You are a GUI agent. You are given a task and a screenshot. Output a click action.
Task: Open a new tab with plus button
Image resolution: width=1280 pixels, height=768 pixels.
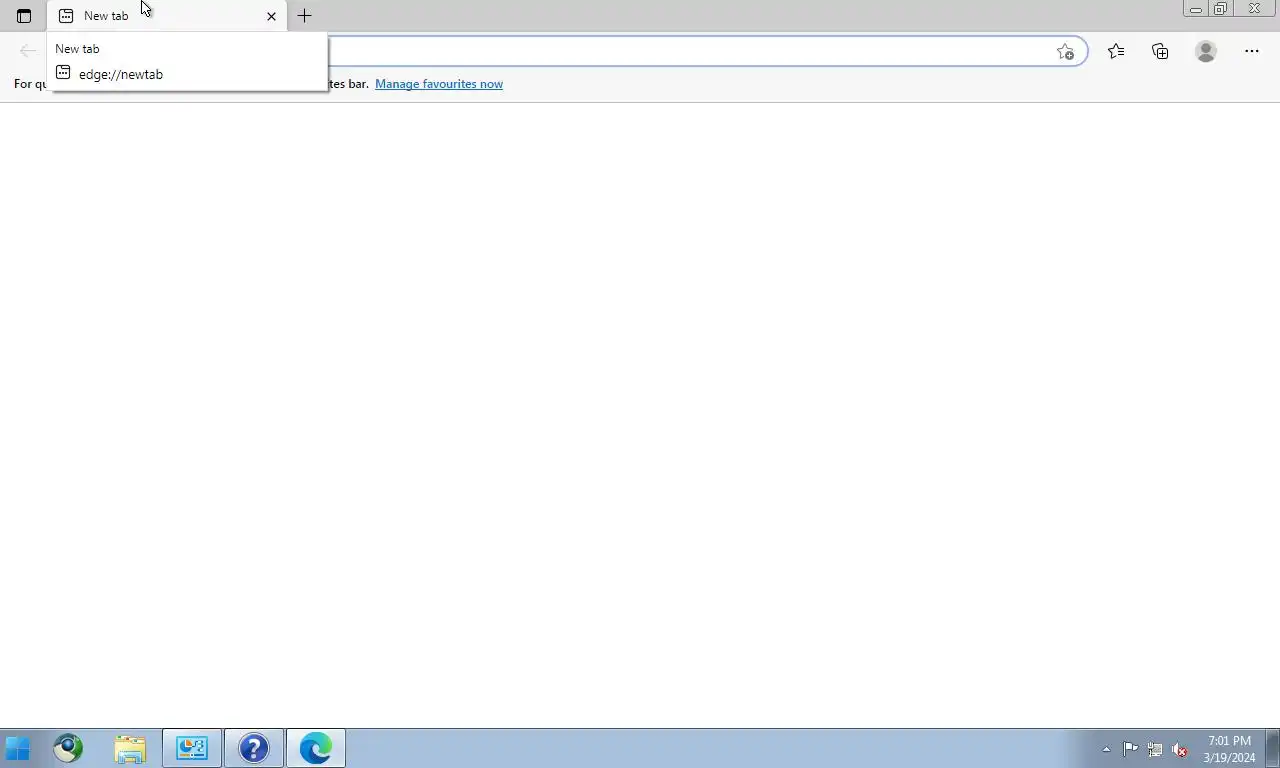pos(305,16)
